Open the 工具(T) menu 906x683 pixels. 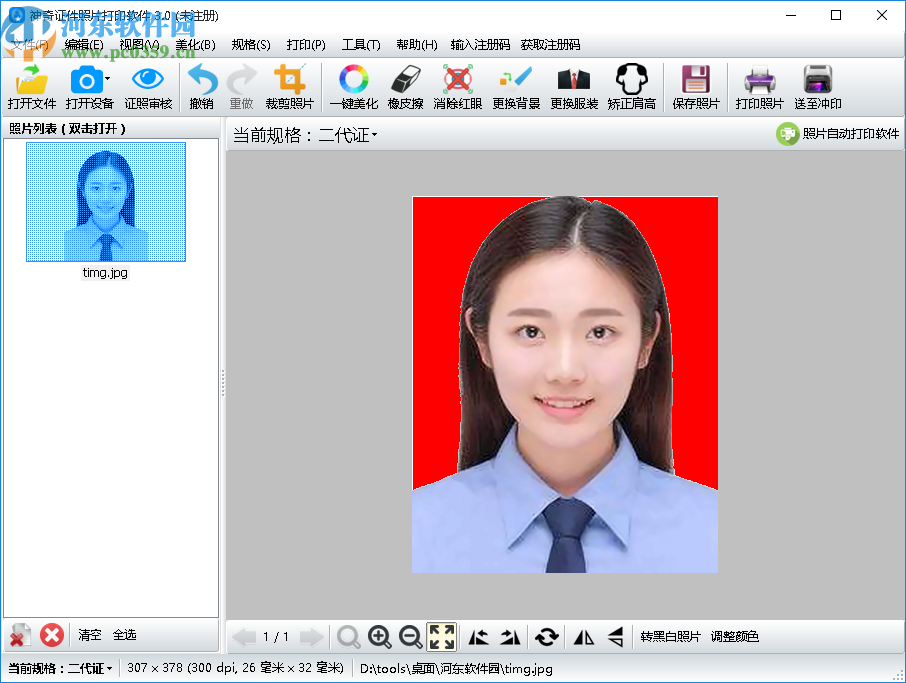pos(361,45)
